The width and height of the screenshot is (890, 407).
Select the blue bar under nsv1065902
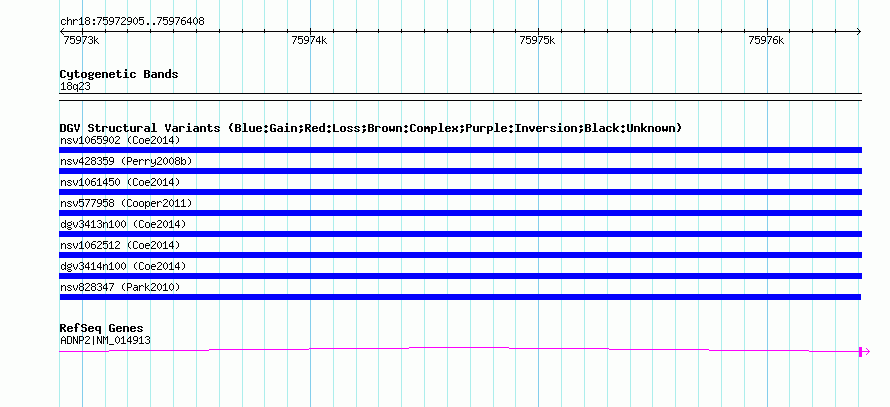tap(460, 150)
